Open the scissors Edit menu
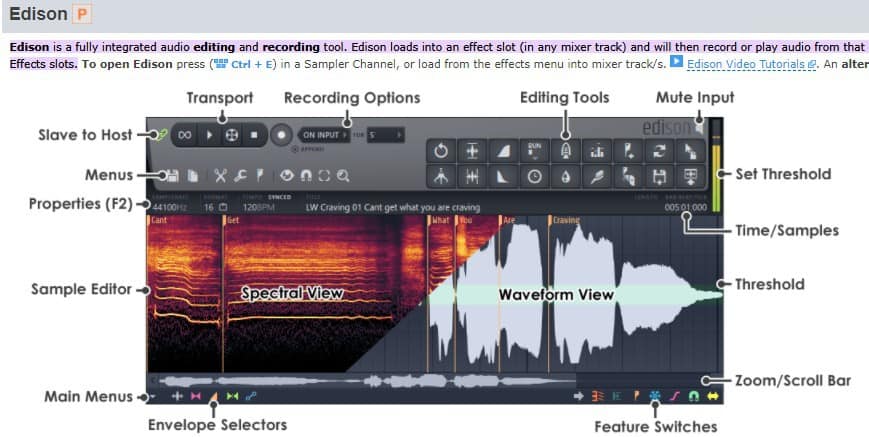 [x=221, y=176]
